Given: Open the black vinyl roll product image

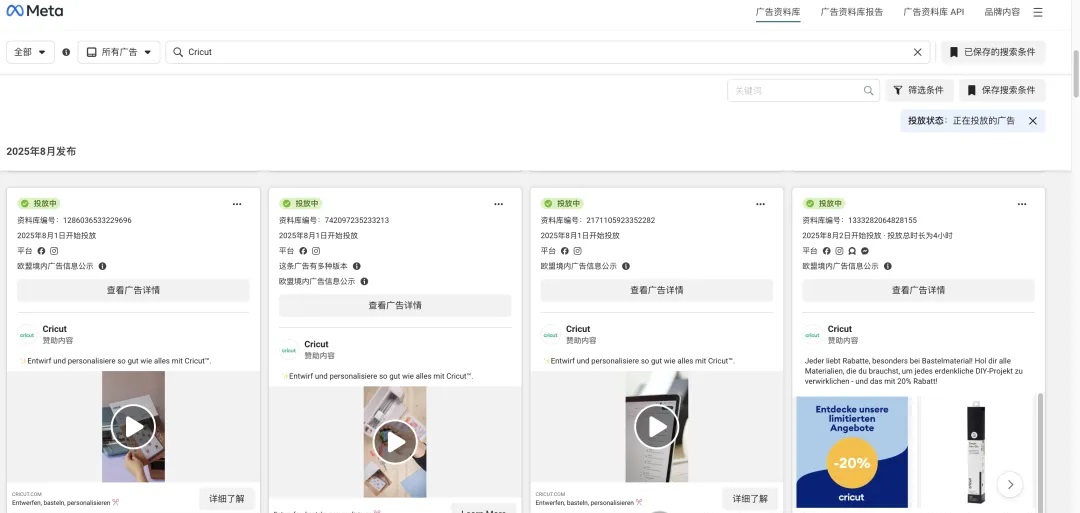Looking at the screenshot, I should click(974, 452).
